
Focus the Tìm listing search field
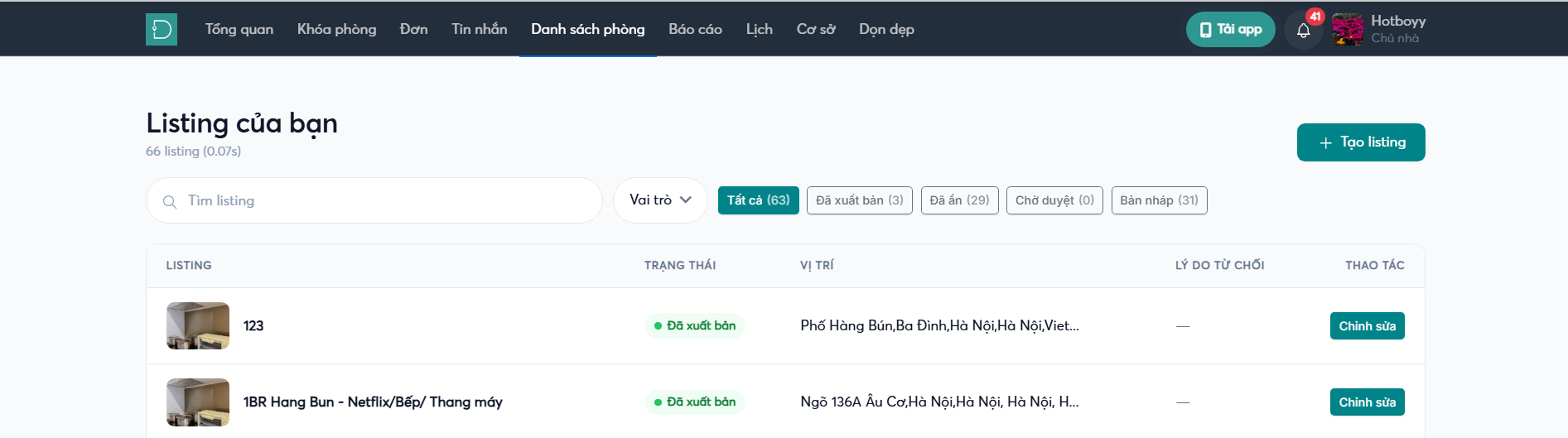(x=374, y=200)
